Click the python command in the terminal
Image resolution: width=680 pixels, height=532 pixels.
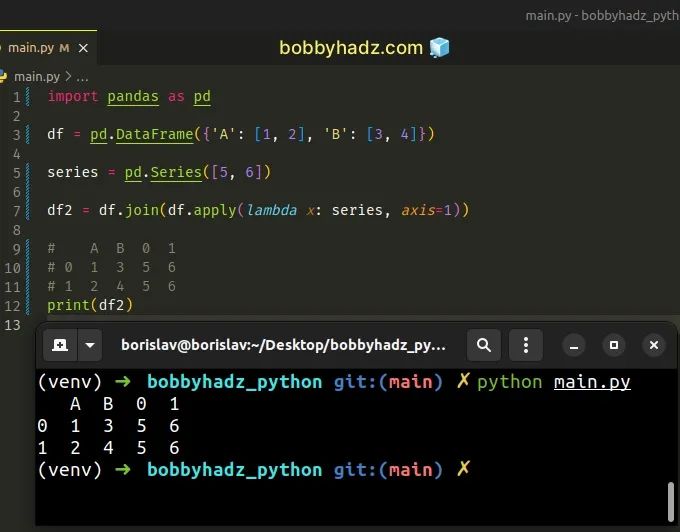click(x=510, y=382)
